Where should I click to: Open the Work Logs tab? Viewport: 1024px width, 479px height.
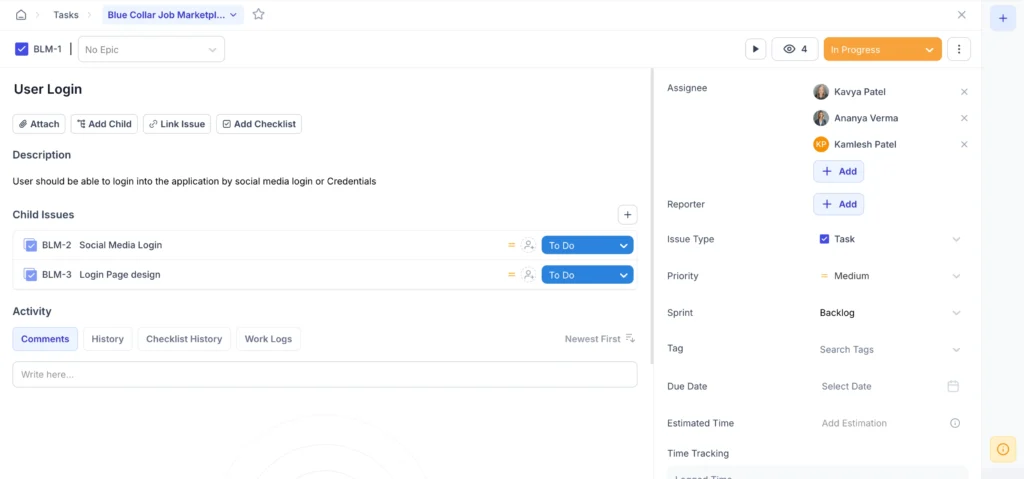coord(268,339)
